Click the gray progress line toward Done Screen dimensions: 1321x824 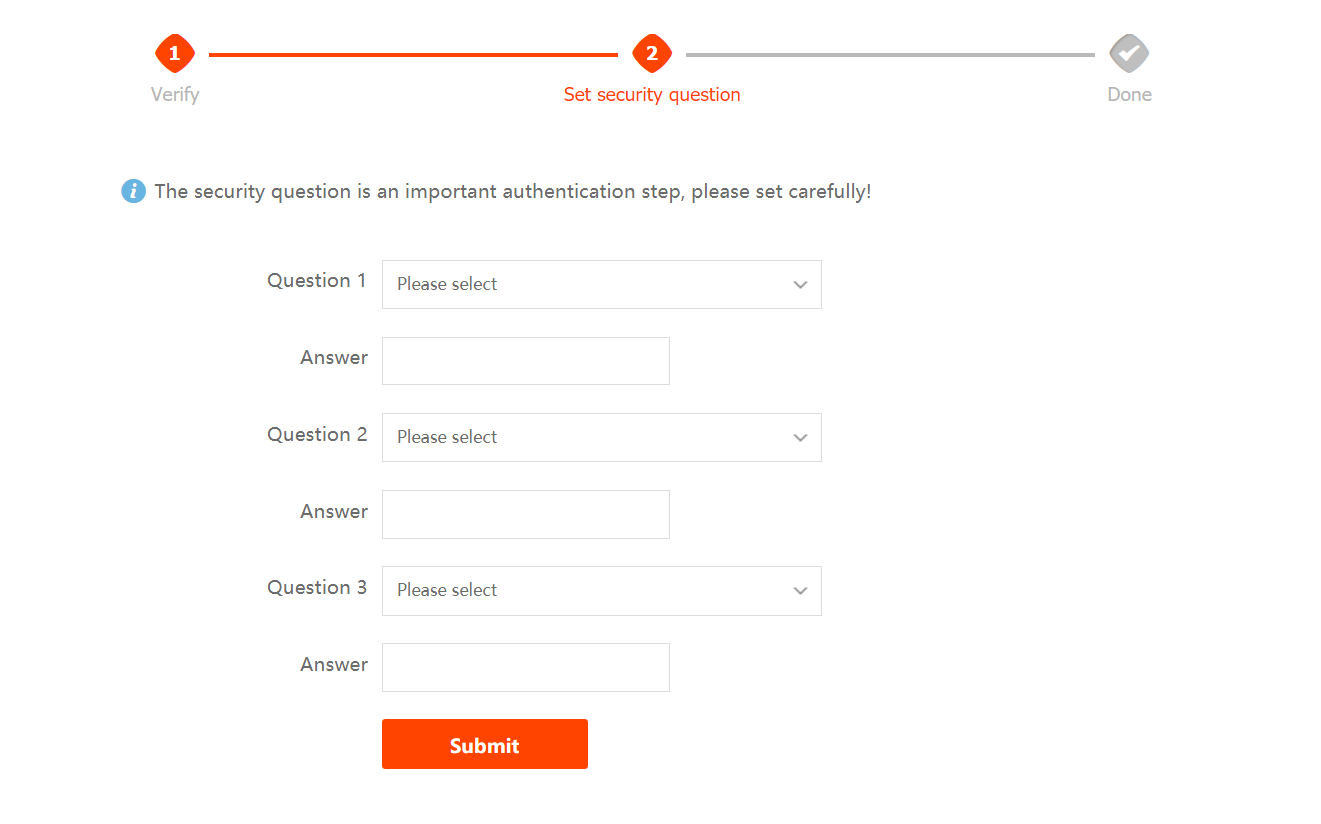click(x=890, y=55)
